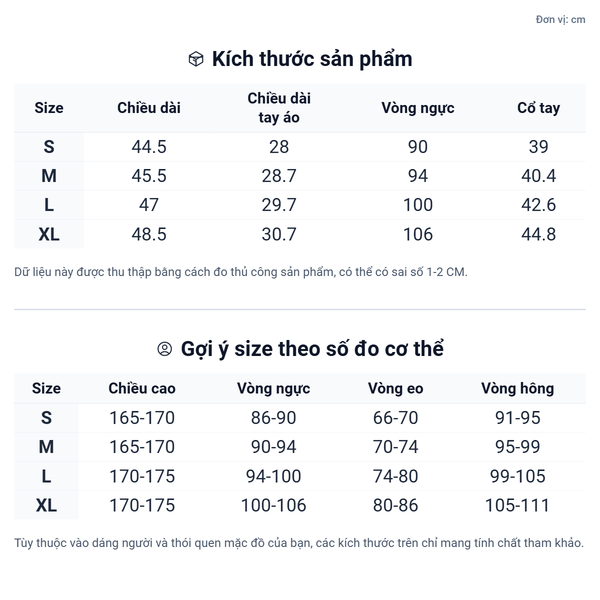
Task: Click the Cổ tay column header
Action: (538, 108)
